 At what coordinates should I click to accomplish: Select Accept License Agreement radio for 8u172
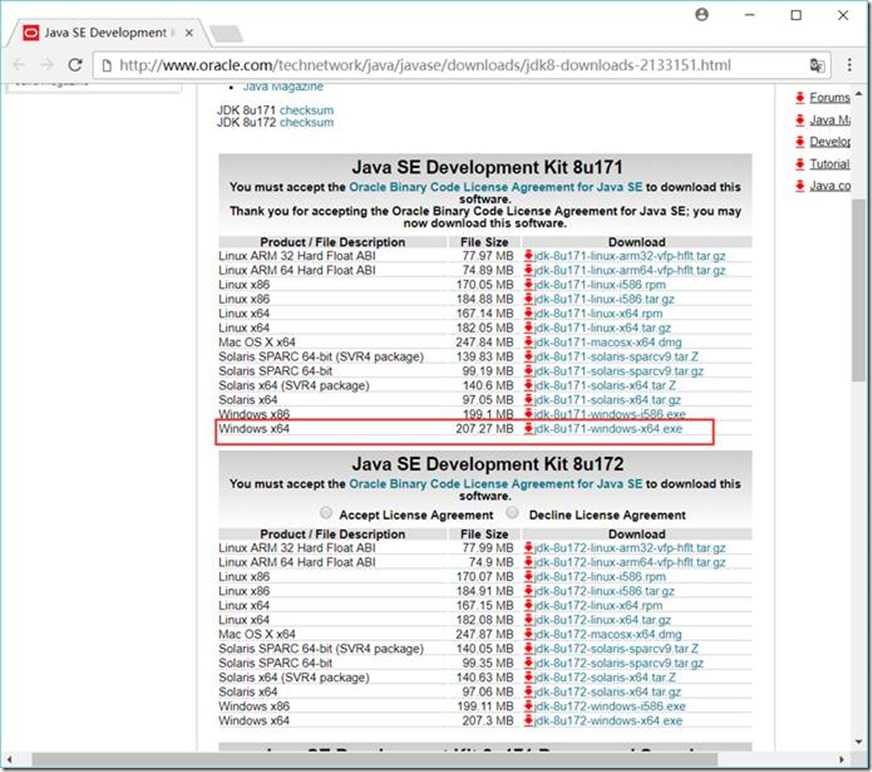tap(326, 513)
